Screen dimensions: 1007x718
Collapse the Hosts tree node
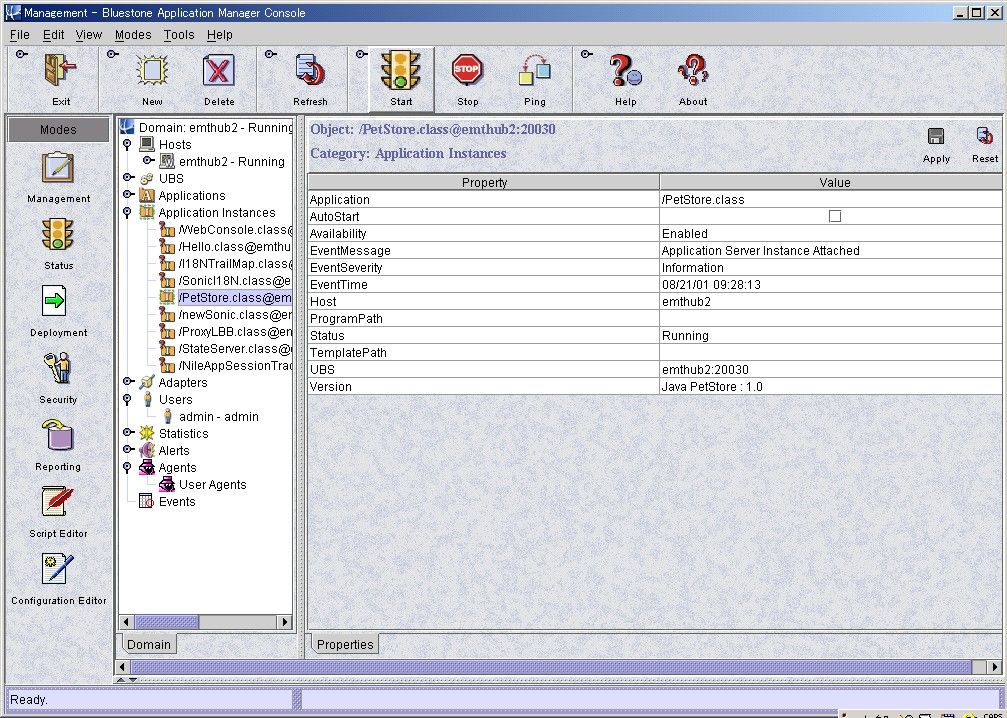127,144
